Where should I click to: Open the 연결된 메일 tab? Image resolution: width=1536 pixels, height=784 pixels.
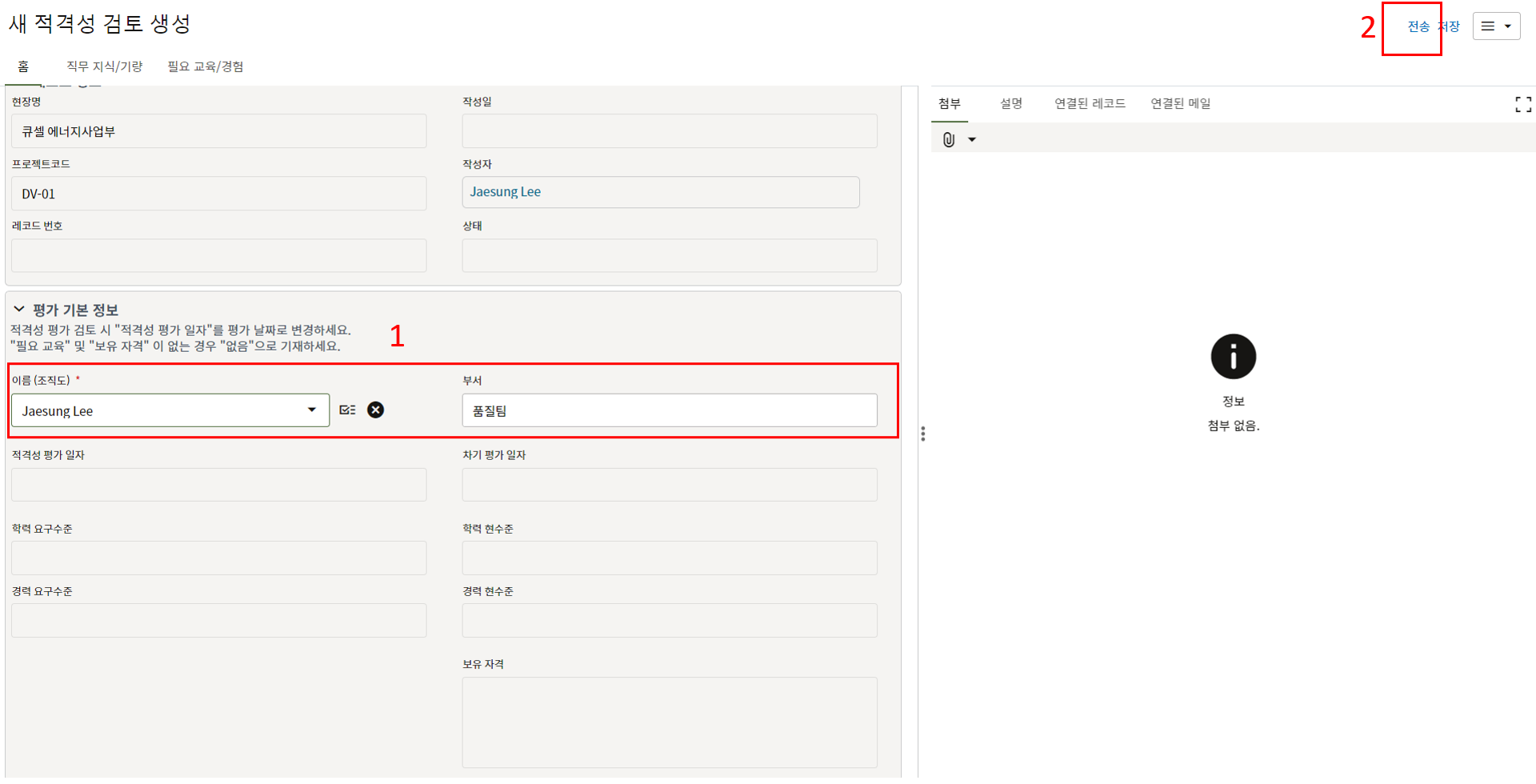(x=1180, y=103)
